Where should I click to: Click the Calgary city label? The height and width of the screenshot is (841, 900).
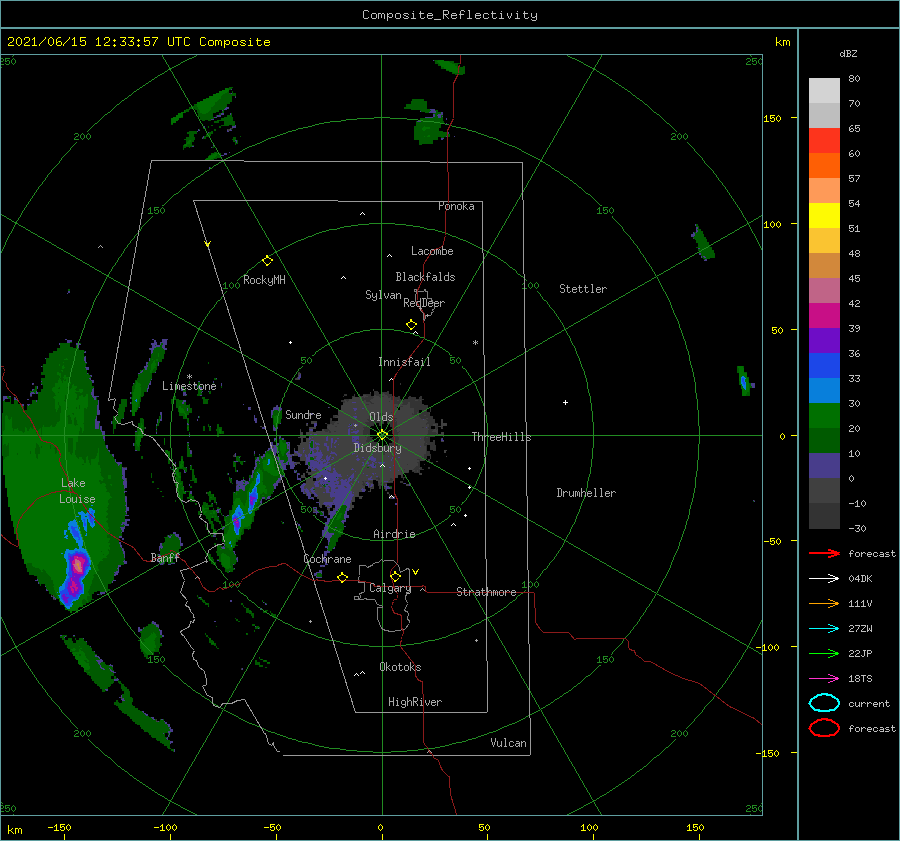(390, 588)
